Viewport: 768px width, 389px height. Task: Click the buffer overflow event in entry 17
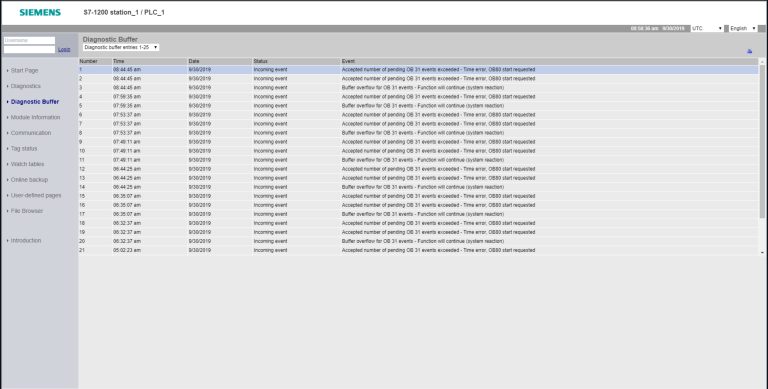point(423,214)
